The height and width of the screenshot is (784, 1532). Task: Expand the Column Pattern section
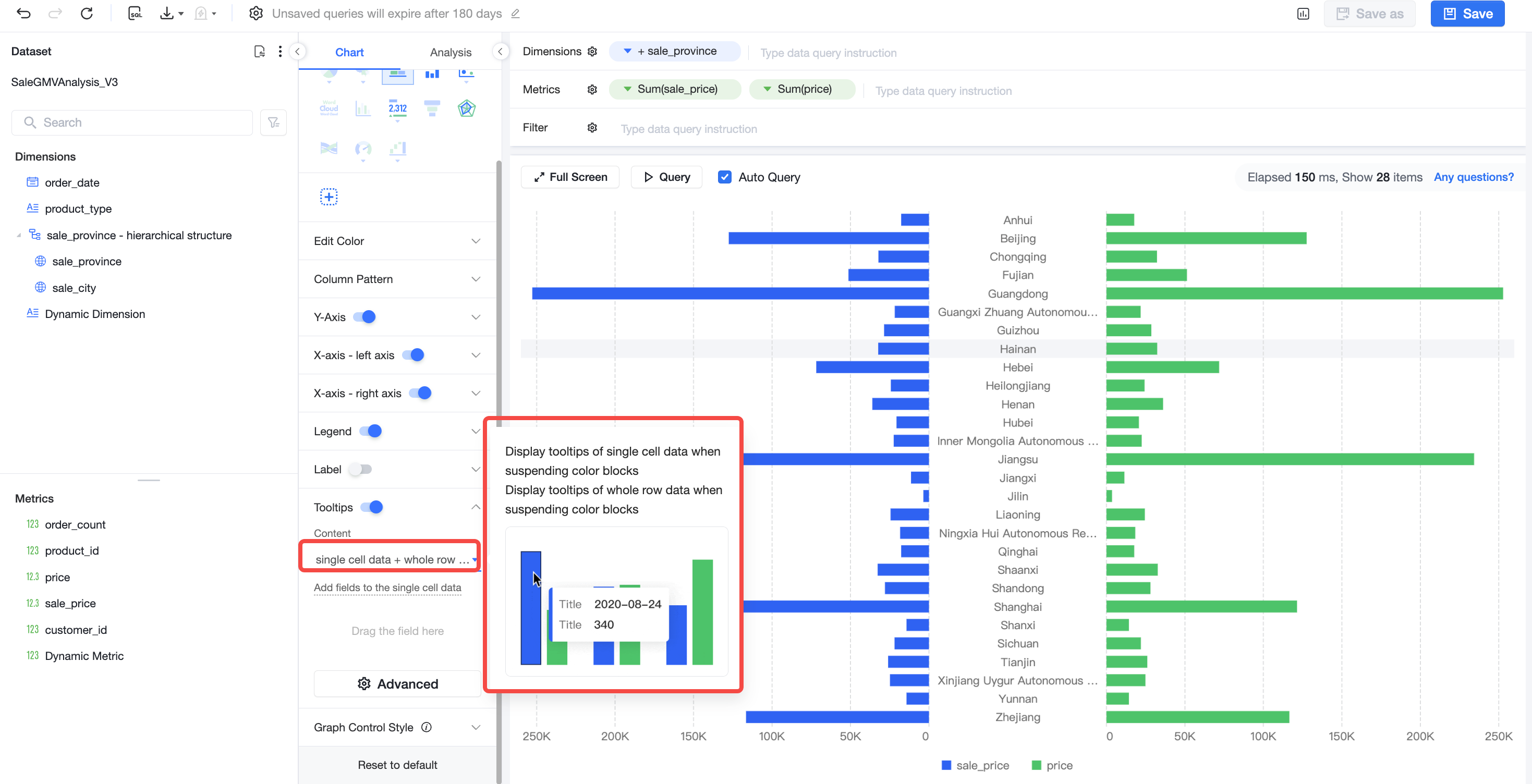click(x=397, y=279)
